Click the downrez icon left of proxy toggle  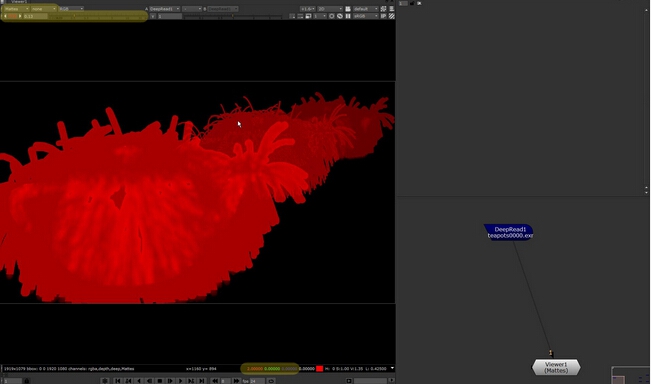point(300,16)
